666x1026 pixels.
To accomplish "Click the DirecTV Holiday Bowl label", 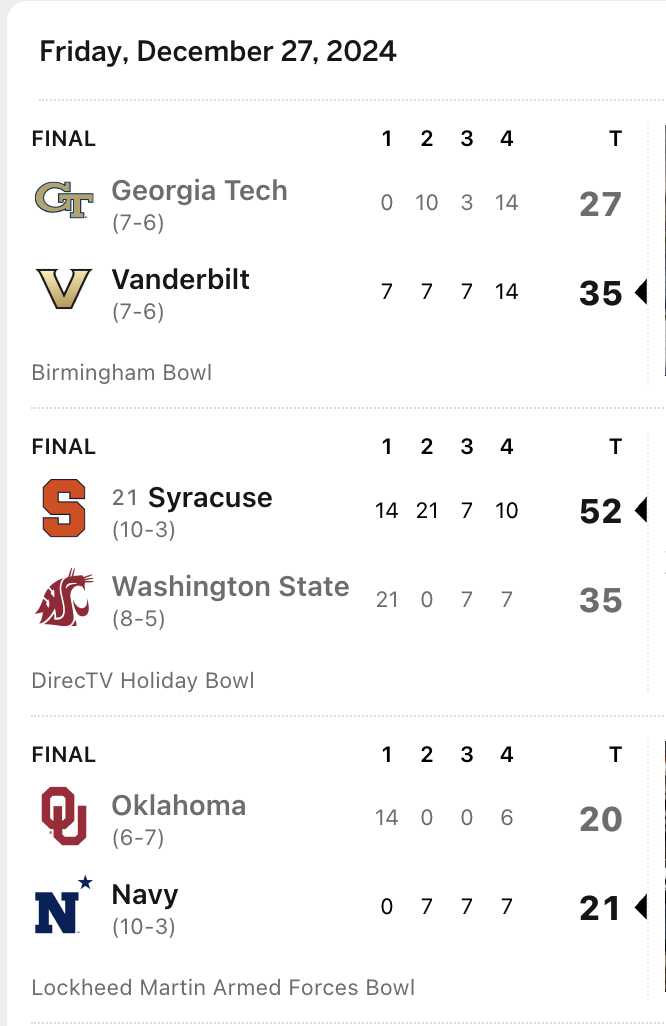I will click(x=143, y=681).
